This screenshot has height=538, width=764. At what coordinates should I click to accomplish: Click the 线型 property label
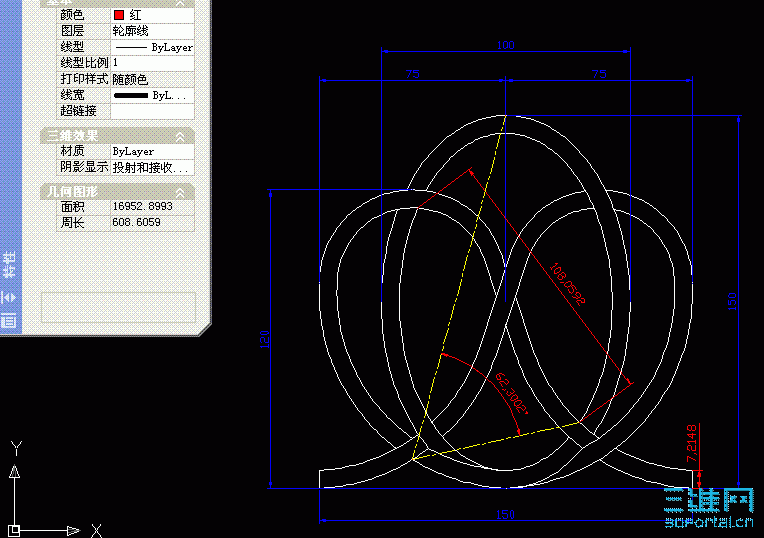click(x=72, y=47)
